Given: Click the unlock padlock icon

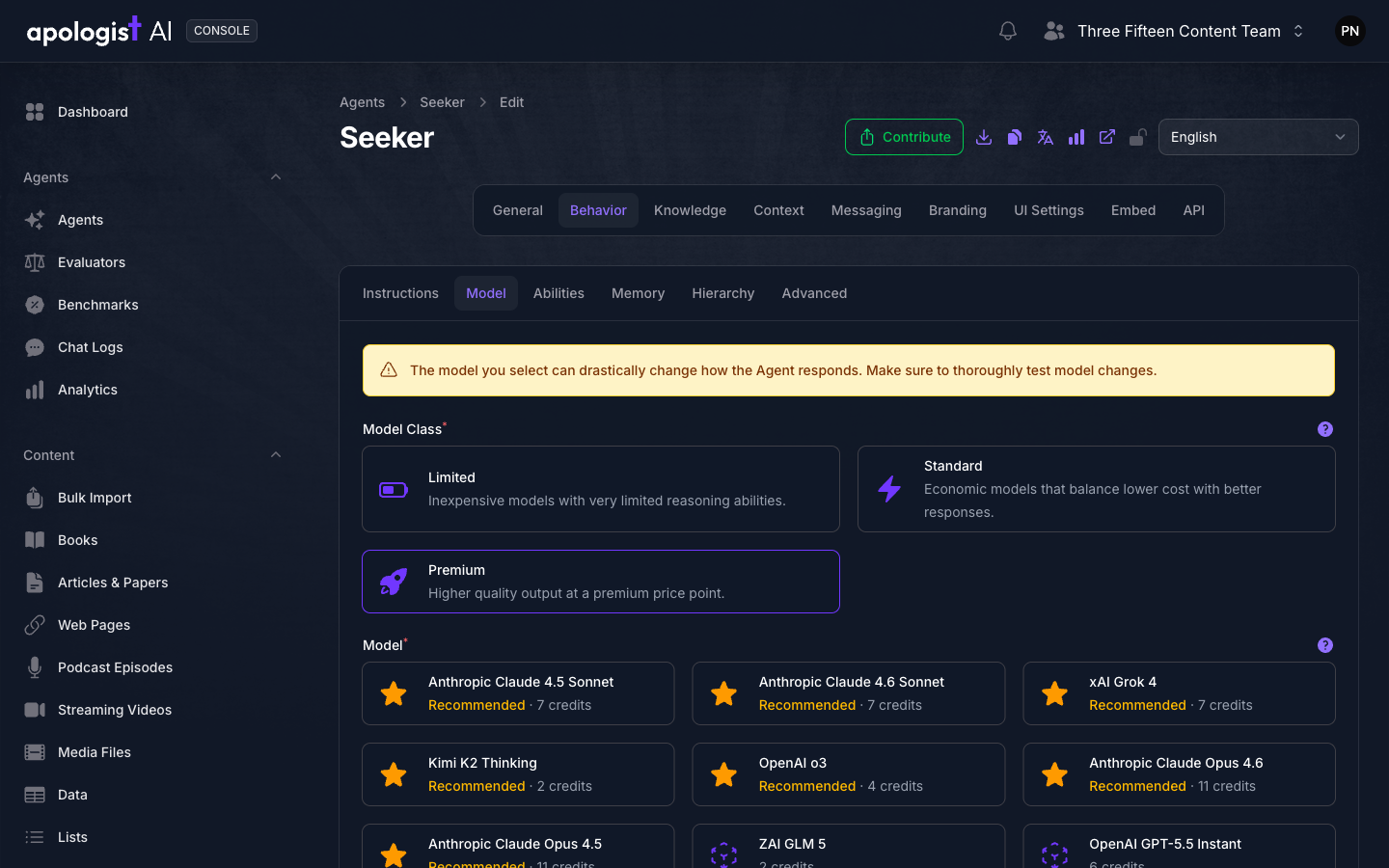Looking at the screenshot, I should 1138,137.
